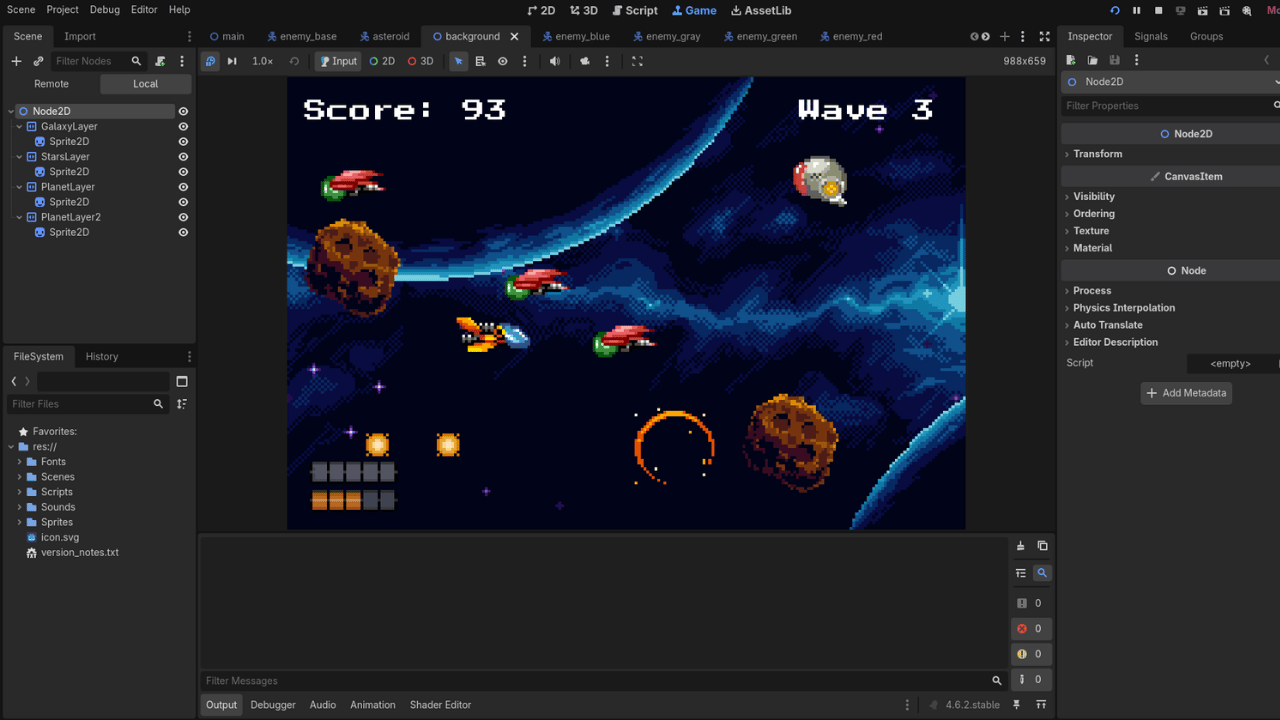Screen dimensions: 1280x720
Task: Click the Add Metadata button
Action: [x=1186, y=393]
